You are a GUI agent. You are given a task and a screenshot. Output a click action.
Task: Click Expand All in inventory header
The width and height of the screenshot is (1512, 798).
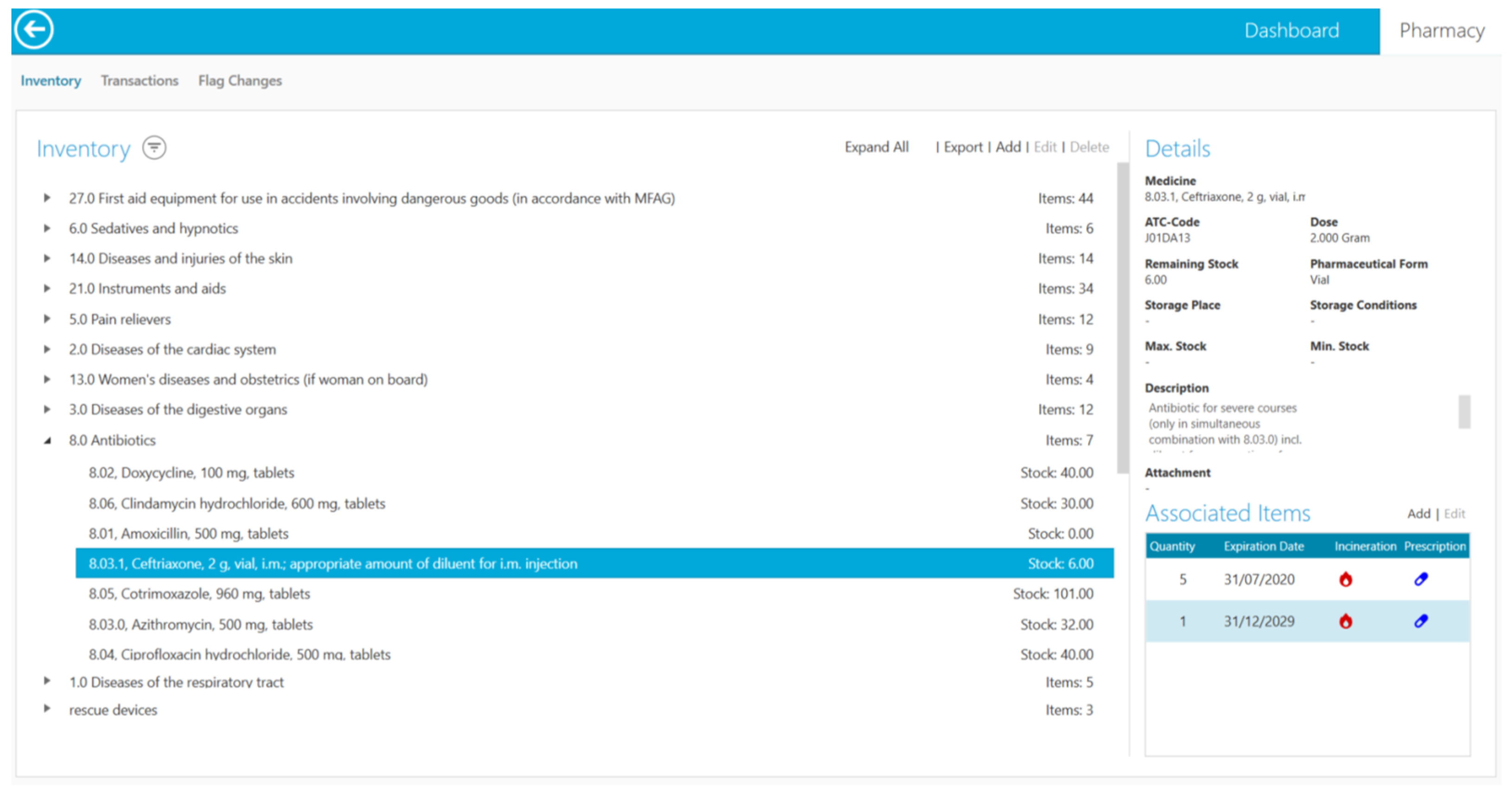point(876,147)
